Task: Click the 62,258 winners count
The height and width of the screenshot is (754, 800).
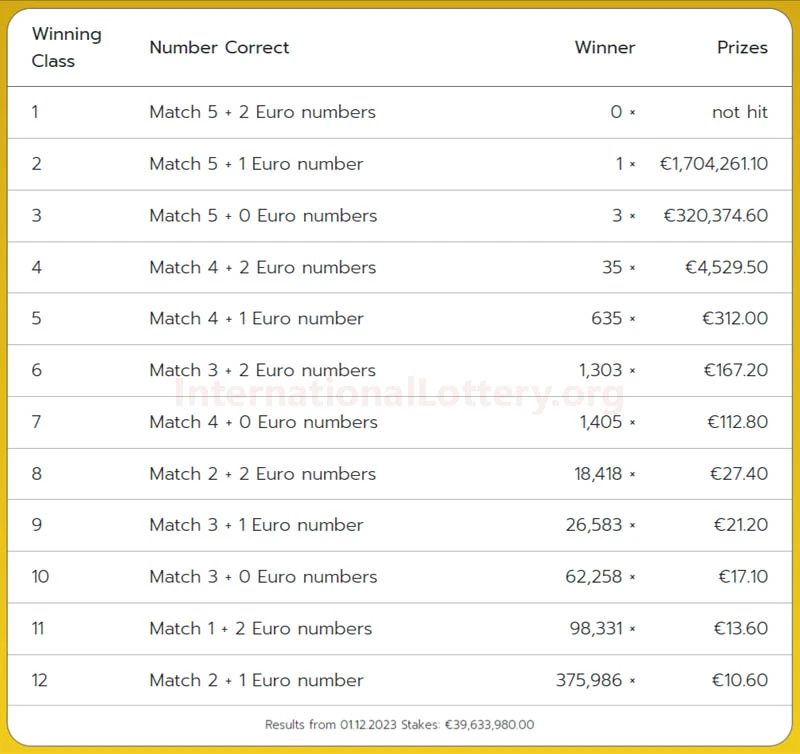Action: 593,576
